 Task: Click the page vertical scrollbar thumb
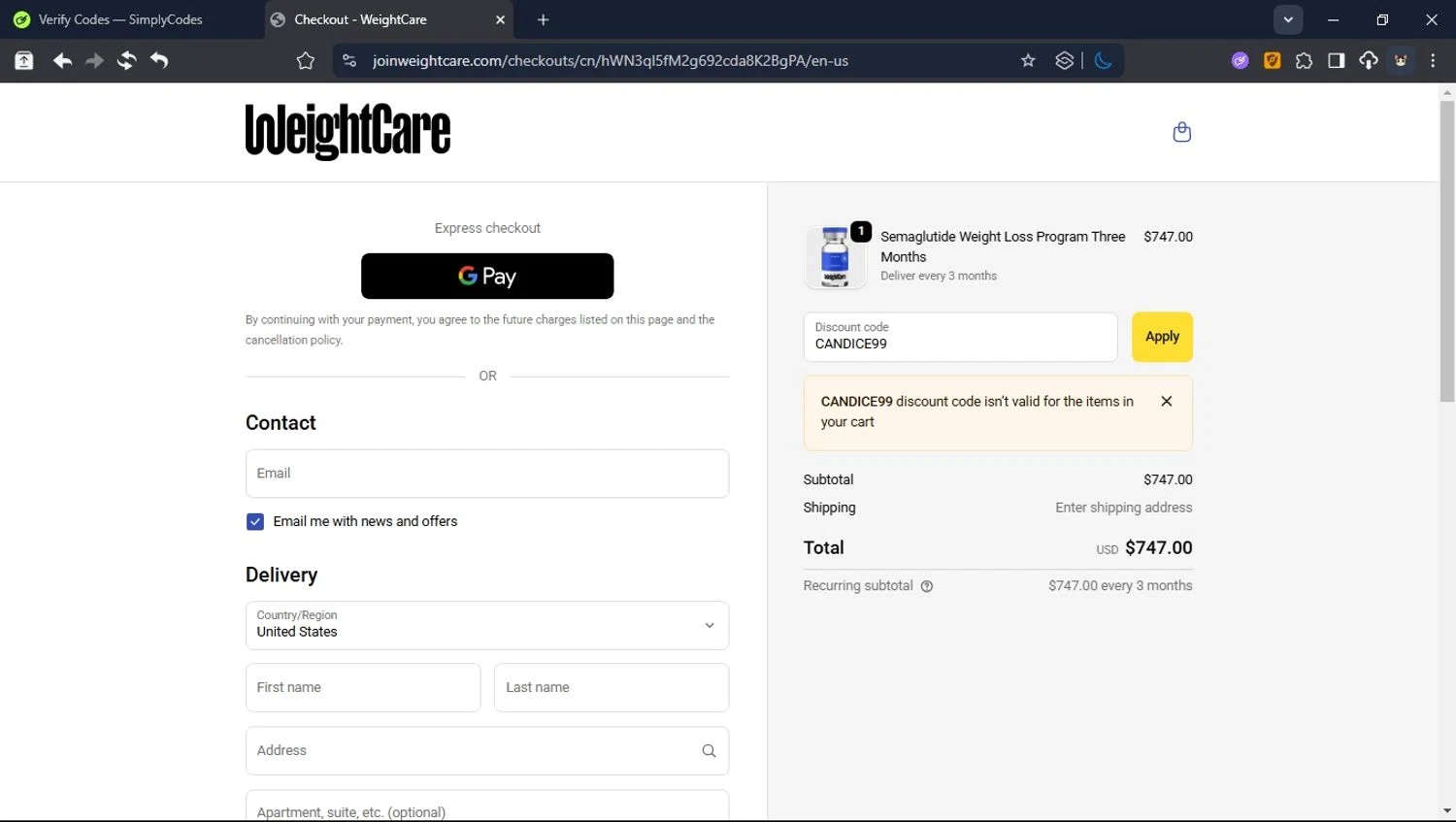coord(1447,250)
